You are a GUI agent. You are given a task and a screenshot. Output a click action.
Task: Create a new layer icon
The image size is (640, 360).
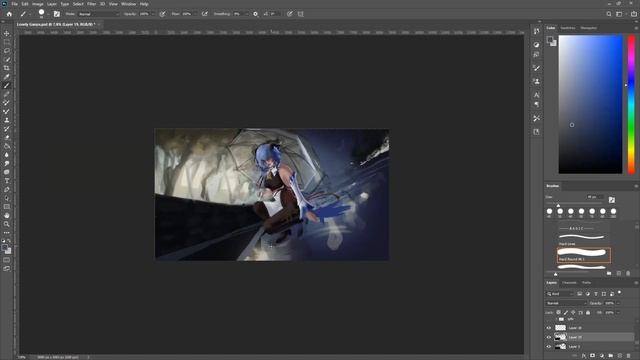tap(620, 356)
